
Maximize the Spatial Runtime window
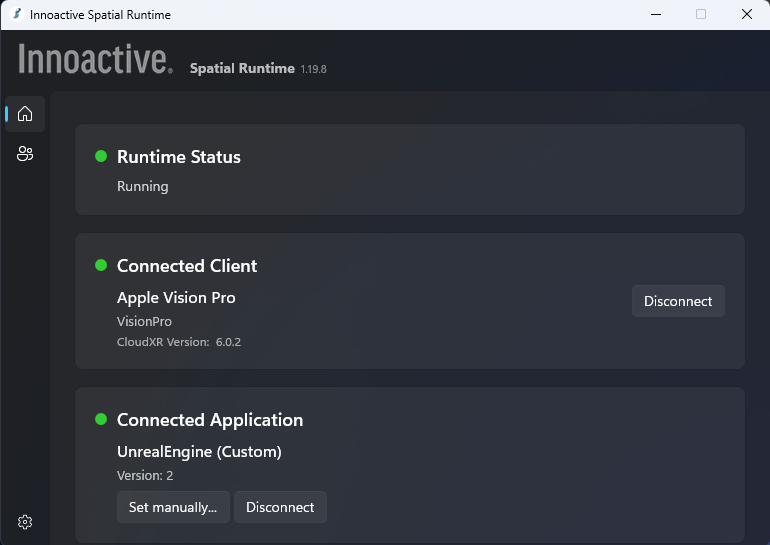pos(701,14)
